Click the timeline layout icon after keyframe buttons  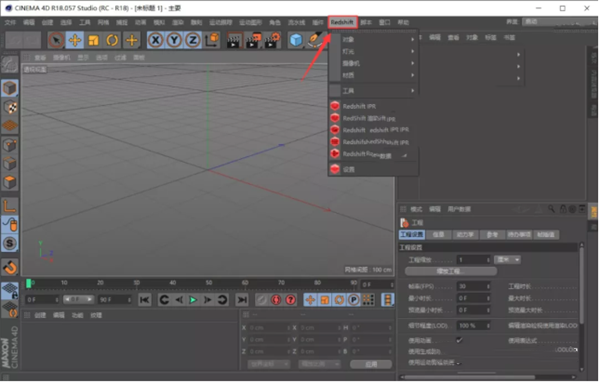click(x=388, y=300)
